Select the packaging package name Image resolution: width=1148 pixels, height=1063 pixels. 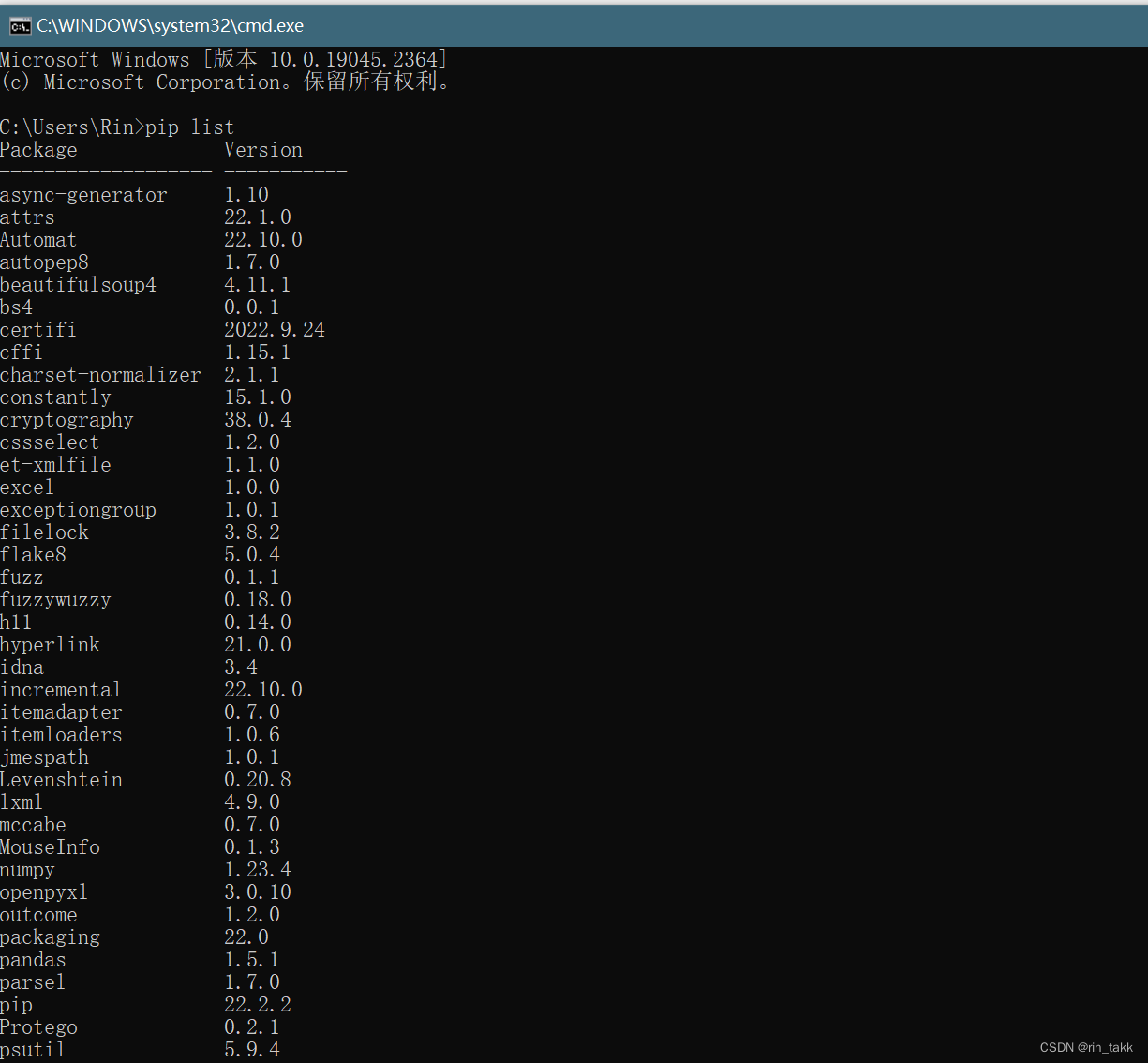[50, 937]
